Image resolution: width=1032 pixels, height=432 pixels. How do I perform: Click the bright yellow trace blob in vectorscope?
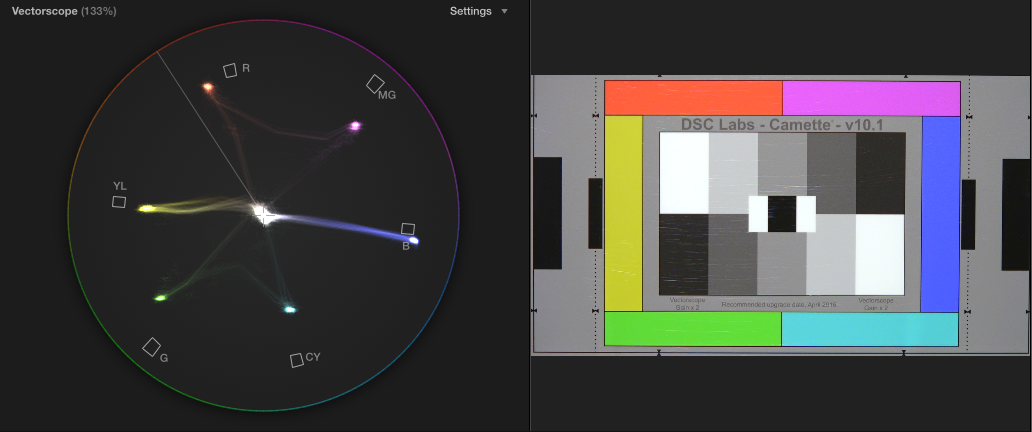[147, 209]
